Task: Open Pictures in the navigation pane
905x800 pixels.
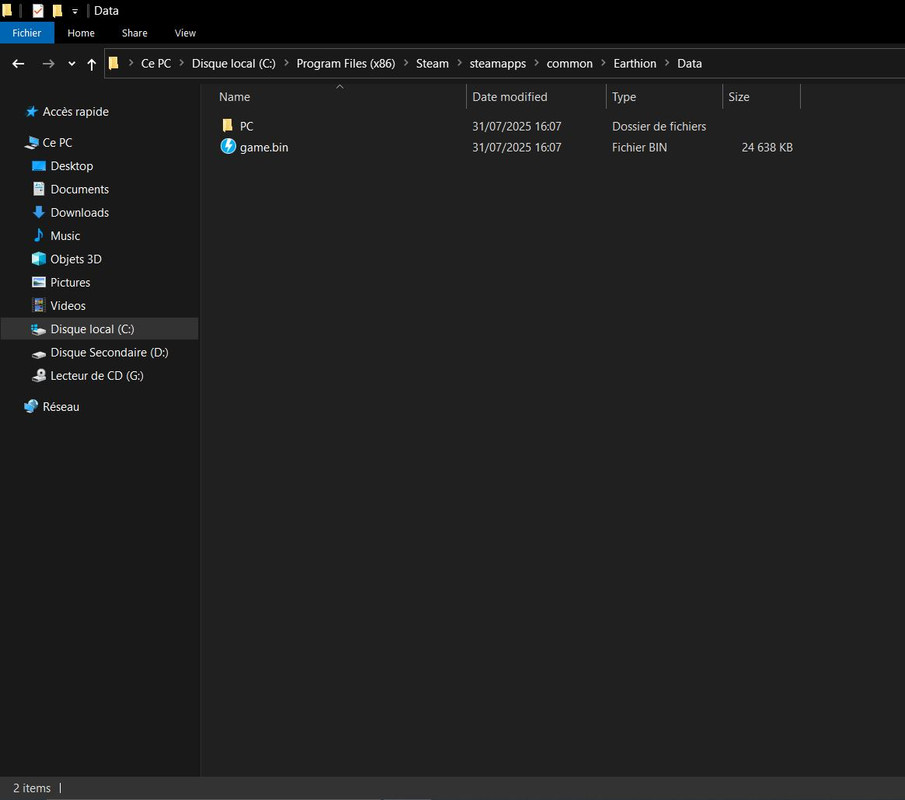Action: pyautogui.click(x=70, y=283)
